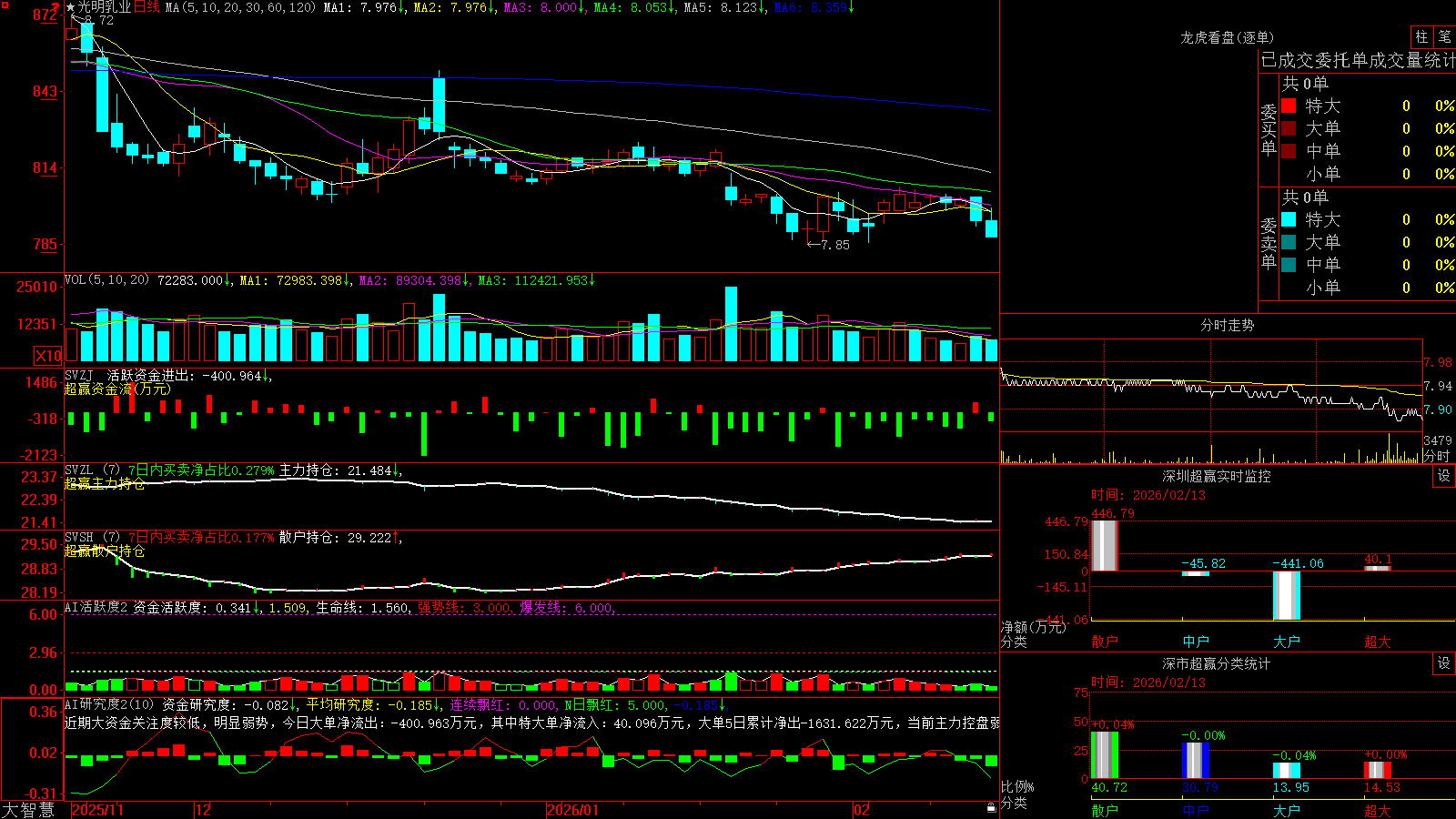
Task: Click the 超大 bar labeled 40.1
Action: [1377, 568]
